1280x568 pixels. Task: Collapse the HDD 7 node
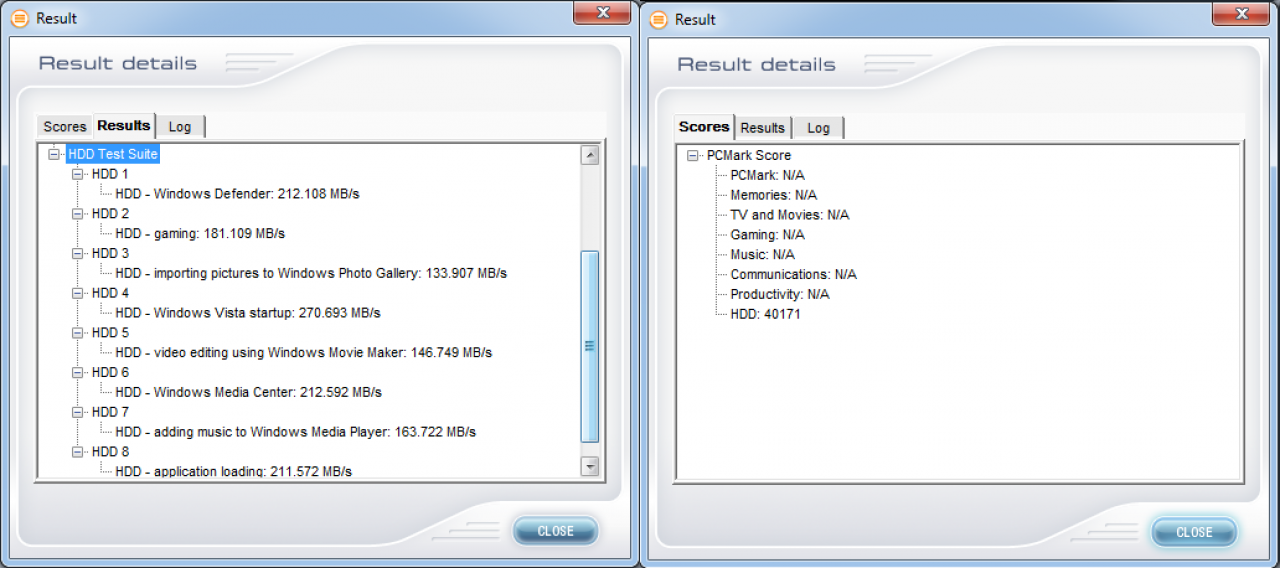click(x=78, y=412)
